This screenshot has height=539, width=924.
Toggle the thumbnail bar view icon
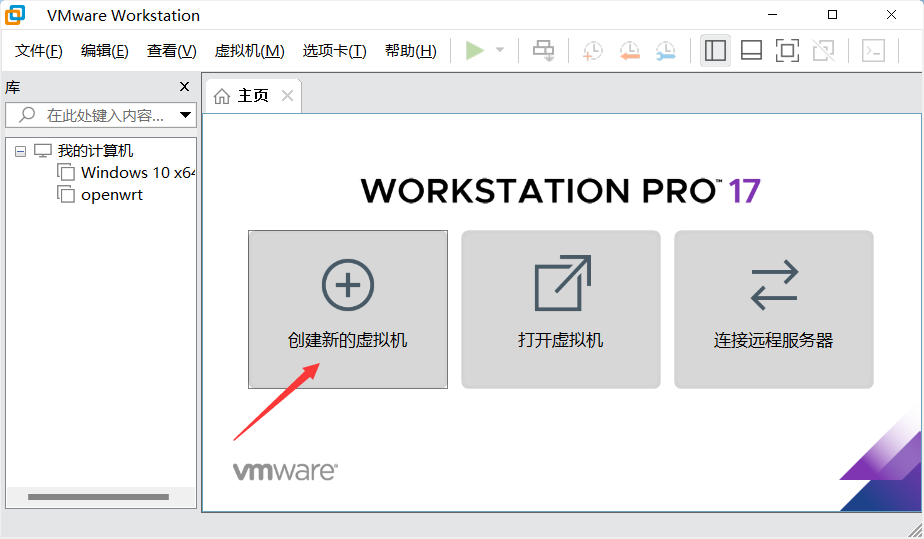[x=751, y=51]
